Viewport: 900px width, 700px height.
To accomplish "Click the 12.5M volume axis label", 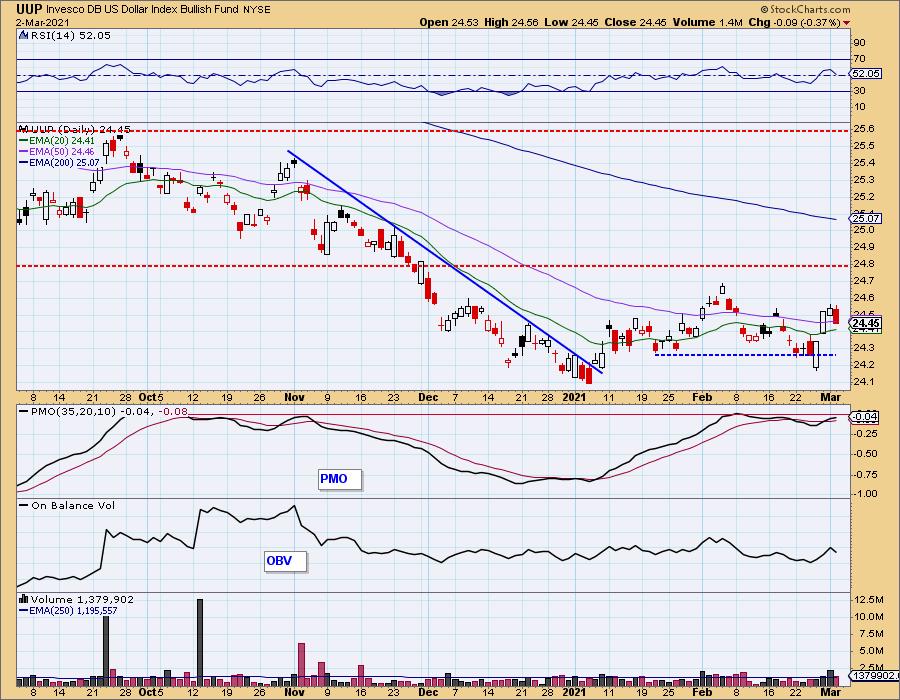I will point(868,600).
